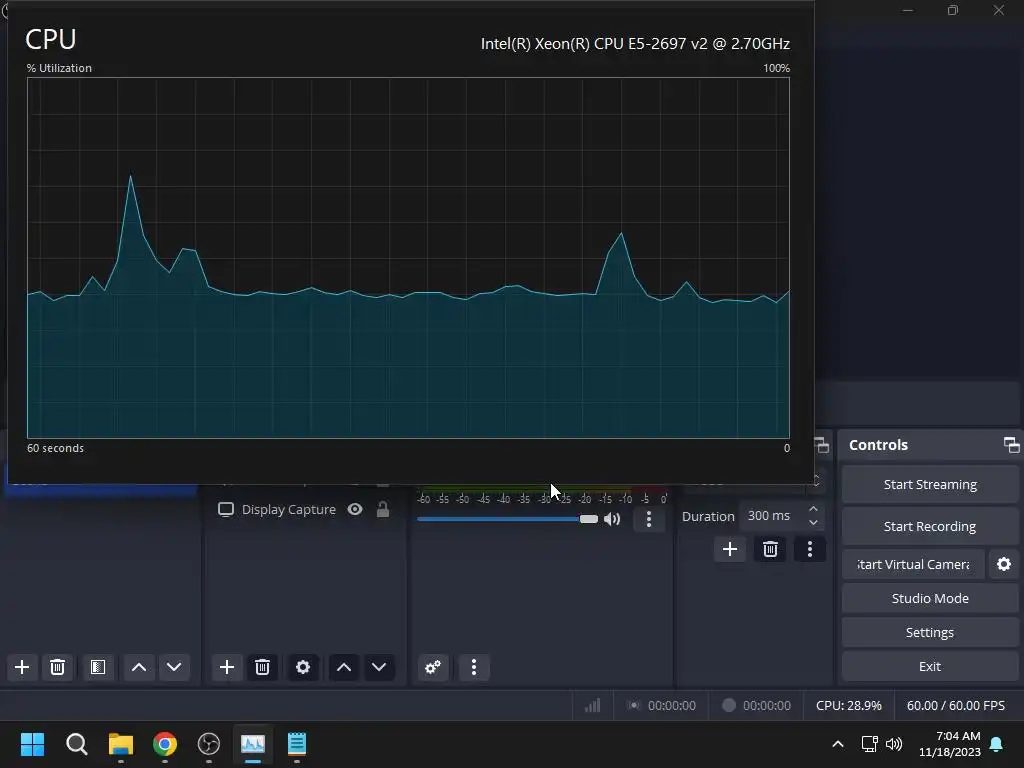Click the CPU utilization graph
The height and width of the screenshot is (768, 1024).
click(408, 258)
